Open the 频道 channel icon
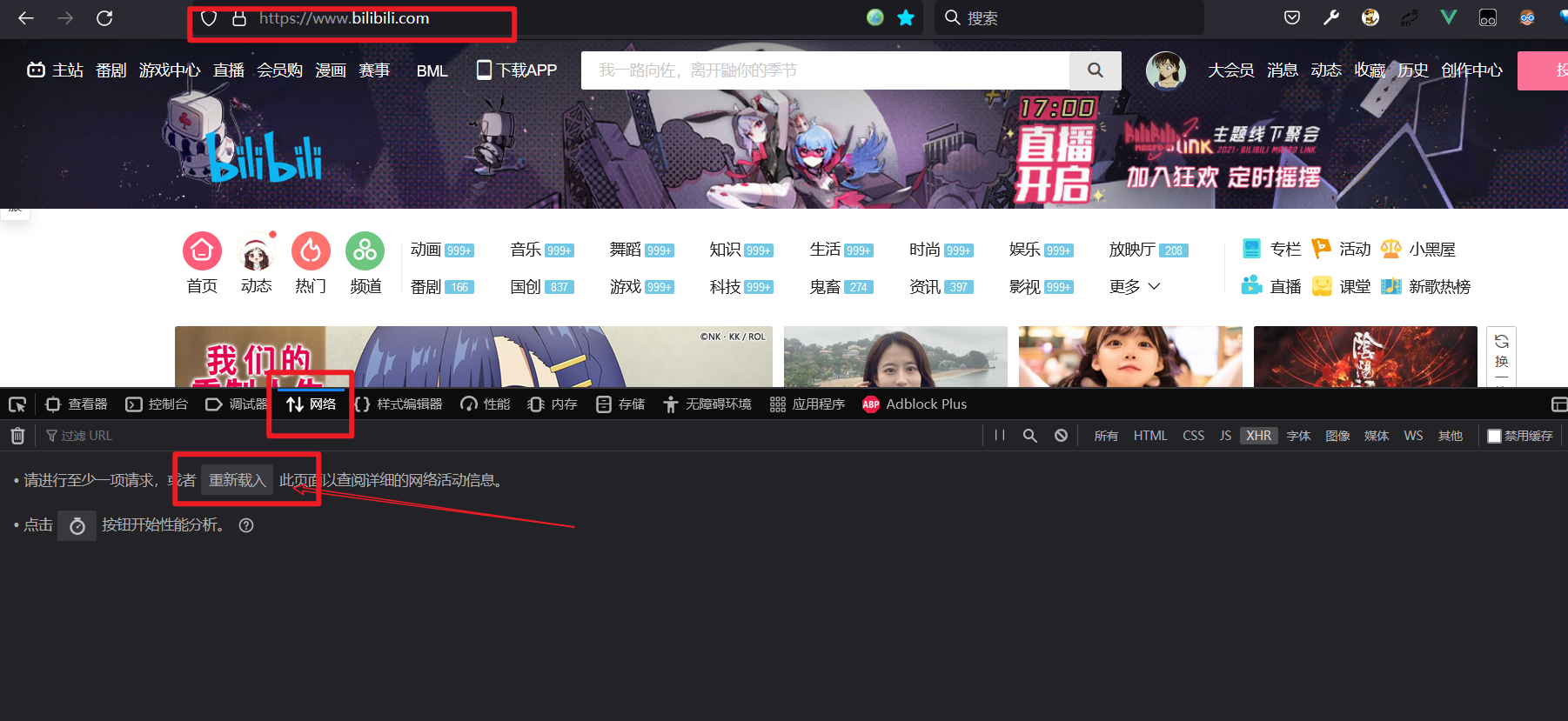The image size is (1568, 721). [365, 250]
